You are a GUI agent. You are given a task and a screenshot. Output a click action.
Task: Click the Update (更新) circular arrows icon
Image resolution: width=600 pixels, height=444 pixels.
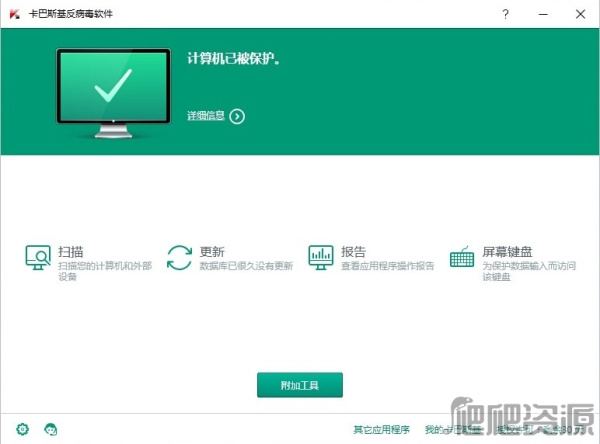tap(179, 257)
